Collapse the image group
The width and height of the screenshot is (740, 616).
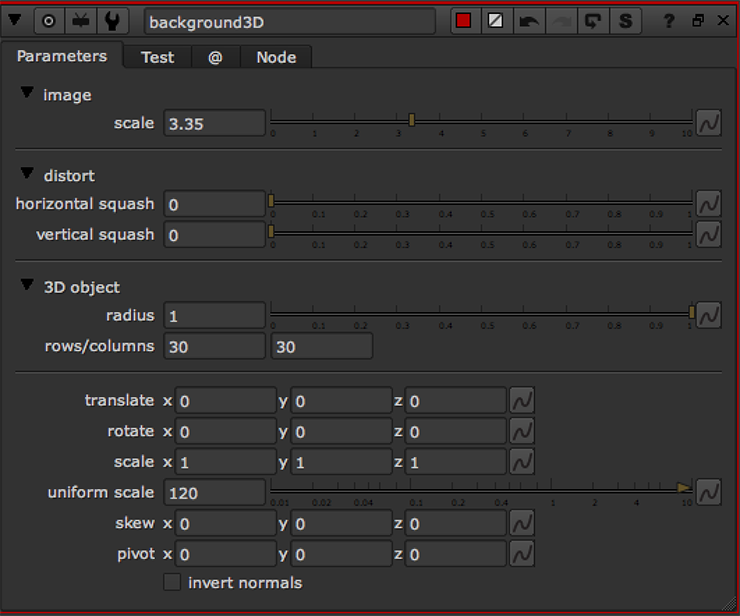coord(26,94)
